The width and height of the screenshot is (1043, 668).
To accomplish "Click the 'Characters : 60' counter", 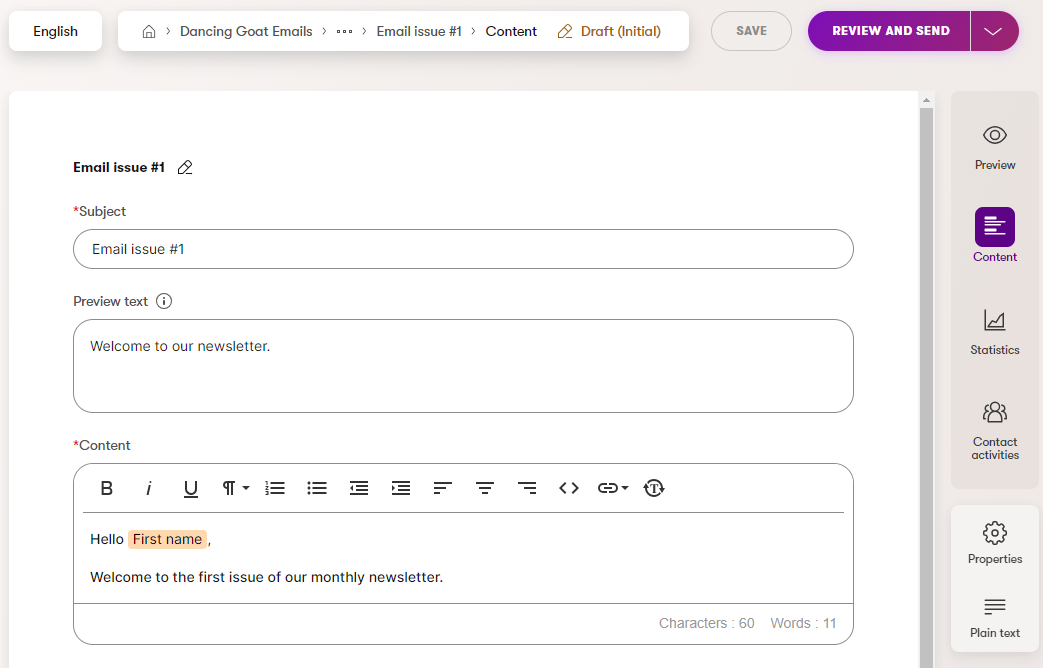I will [x=706, y=623].
